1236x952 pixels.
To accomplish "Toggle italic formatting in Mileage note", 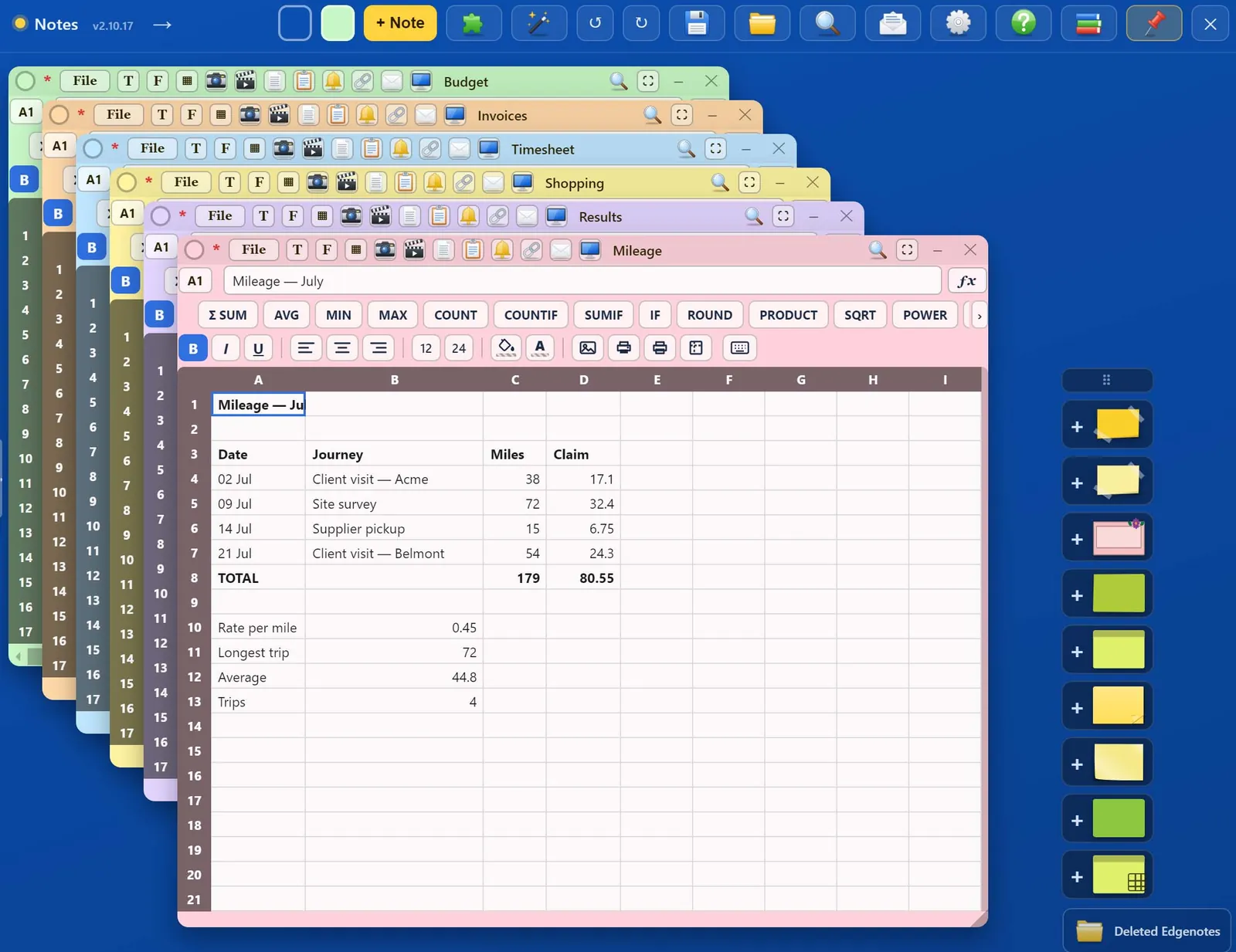I will pos(226,348).
